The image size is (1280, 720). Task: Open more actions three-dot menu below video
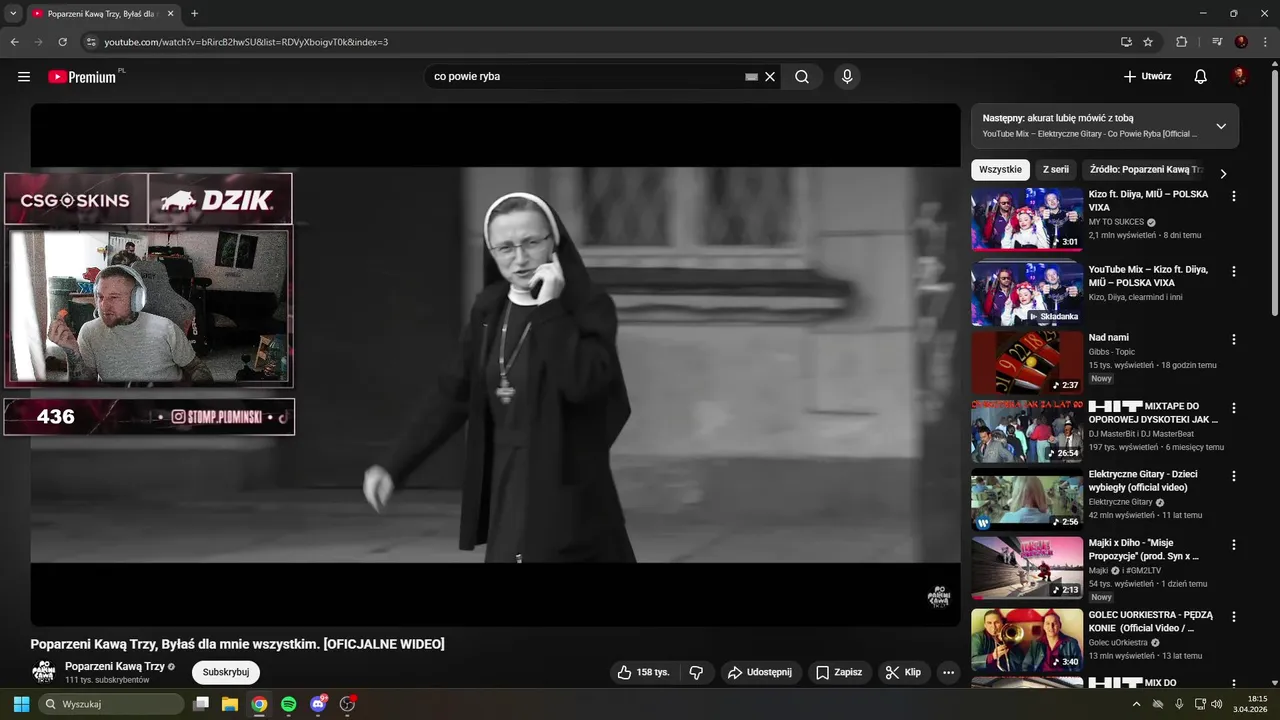coord(949,672)
